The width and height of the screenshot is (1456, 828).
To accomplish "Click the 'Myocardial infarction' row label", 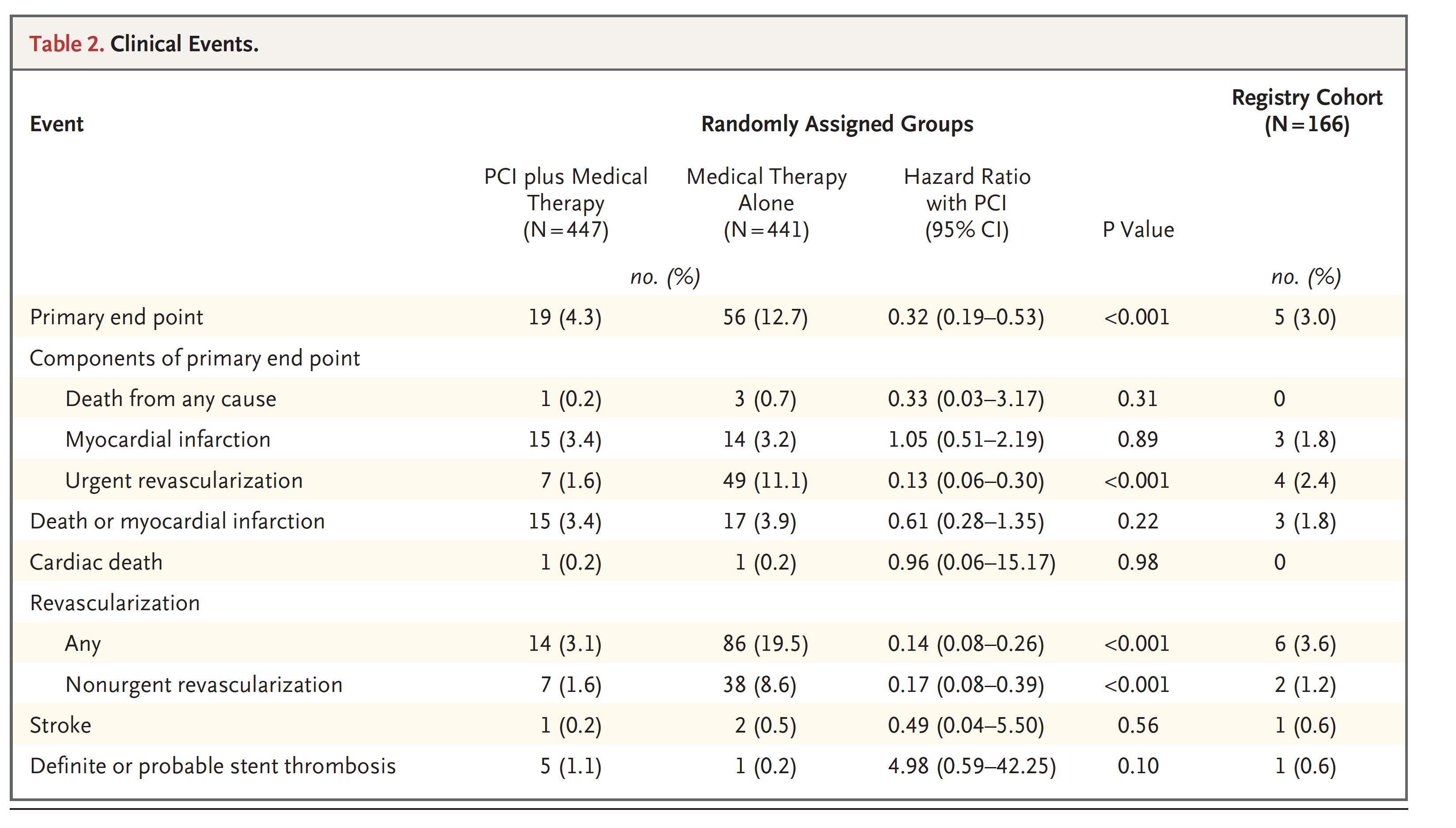I will pyautogui.click(x=168, y=440).
